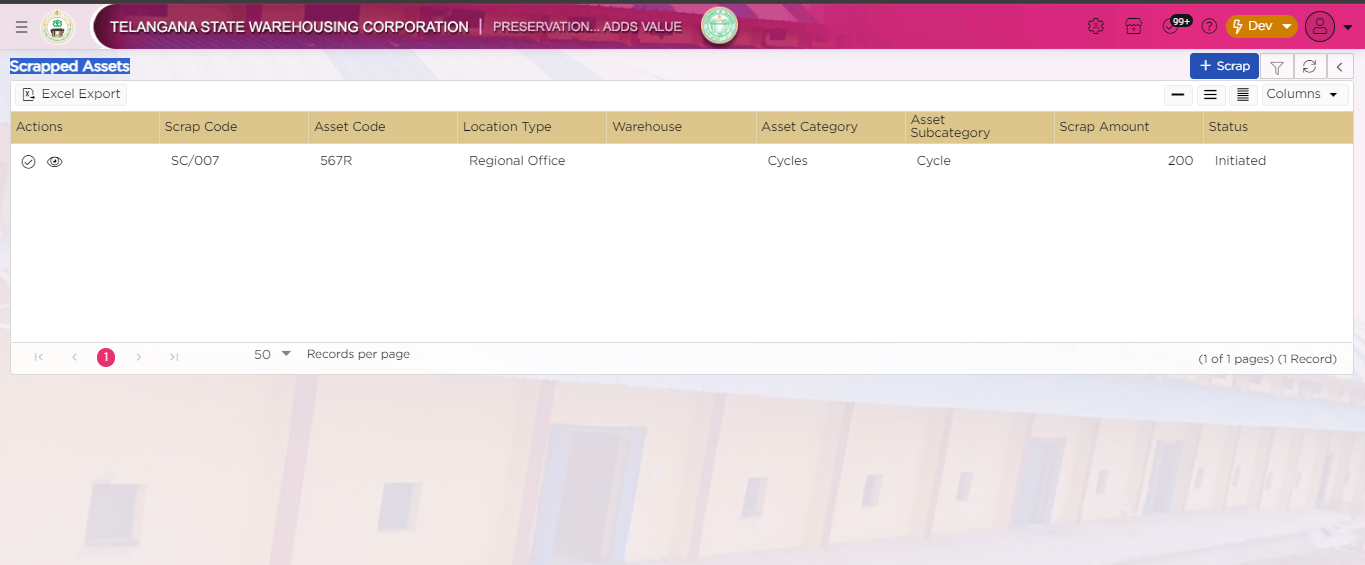The height and width of the screenshot is (565, 1365).
Task: Click the scrap amount 200 cell
Action: coord(1180,161)
